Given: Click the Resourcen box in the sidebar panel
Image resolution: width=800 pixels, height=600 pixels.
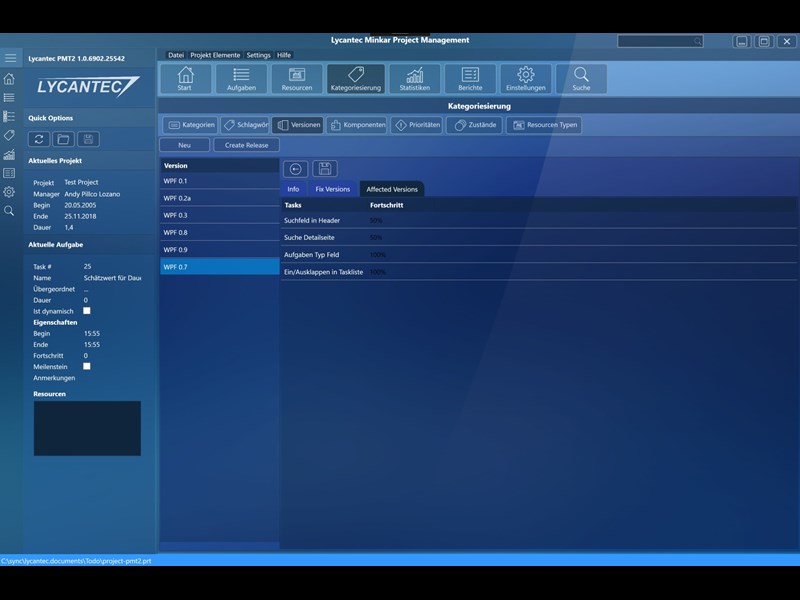Looking at the screenshot, I should point(87,428).
